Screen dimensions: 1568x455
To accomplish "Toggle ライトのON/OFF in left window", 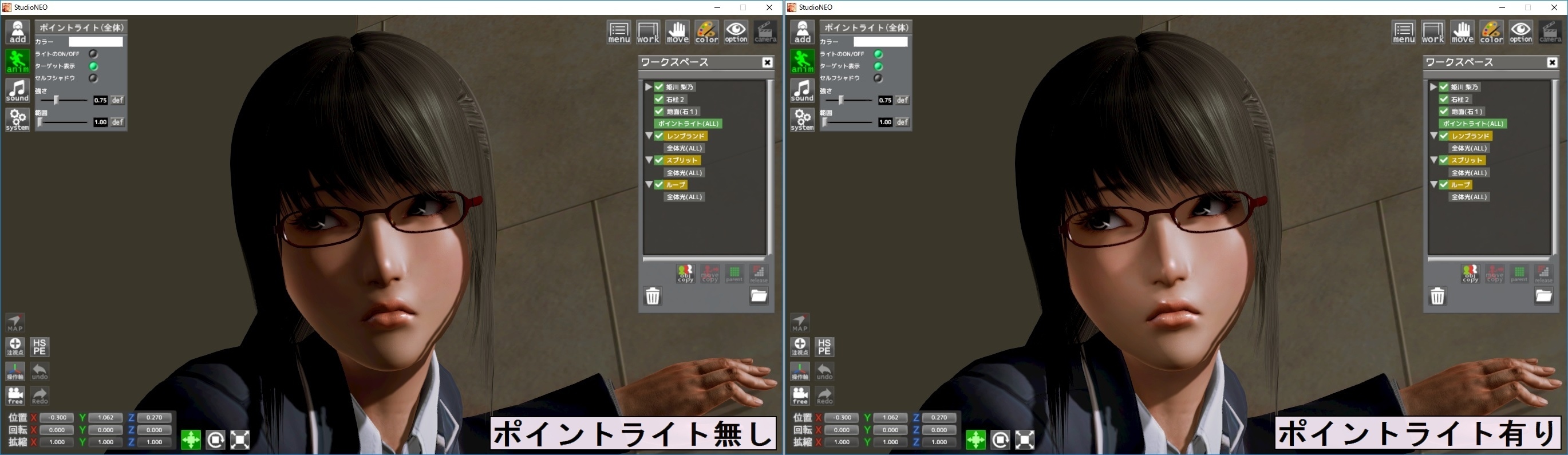I will point(93,54).
